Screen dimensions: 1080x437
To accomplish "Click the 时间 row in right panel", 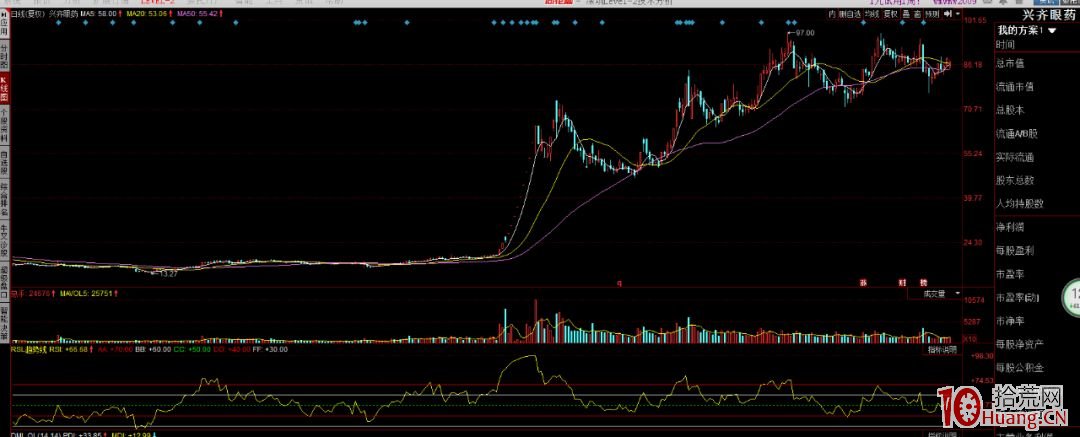I will (1005, 45).
